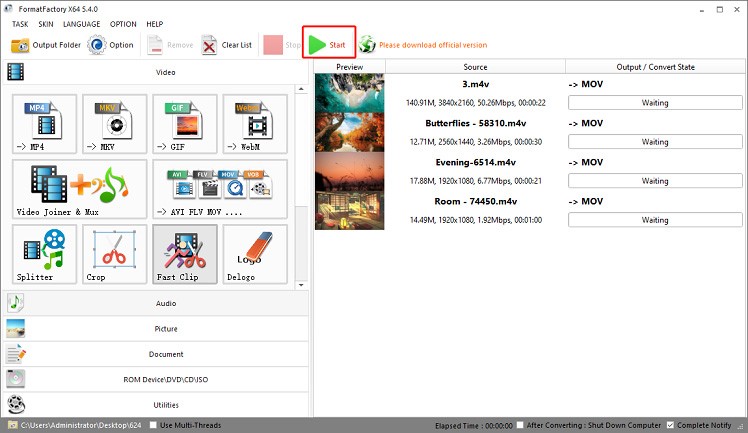Click the Preview column header
Image resolution: width=748 pixels, height=433 pixels.
(x=350, y=67)
